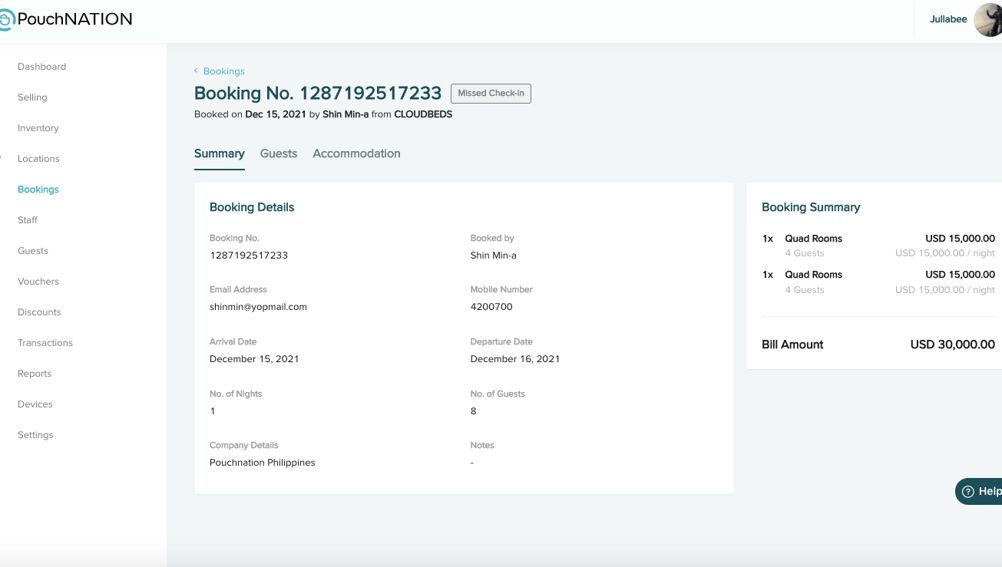The height and width of the screenshot is (567, 1002).
Task: Open Settings from the sidebar
Action: [35, 435]
